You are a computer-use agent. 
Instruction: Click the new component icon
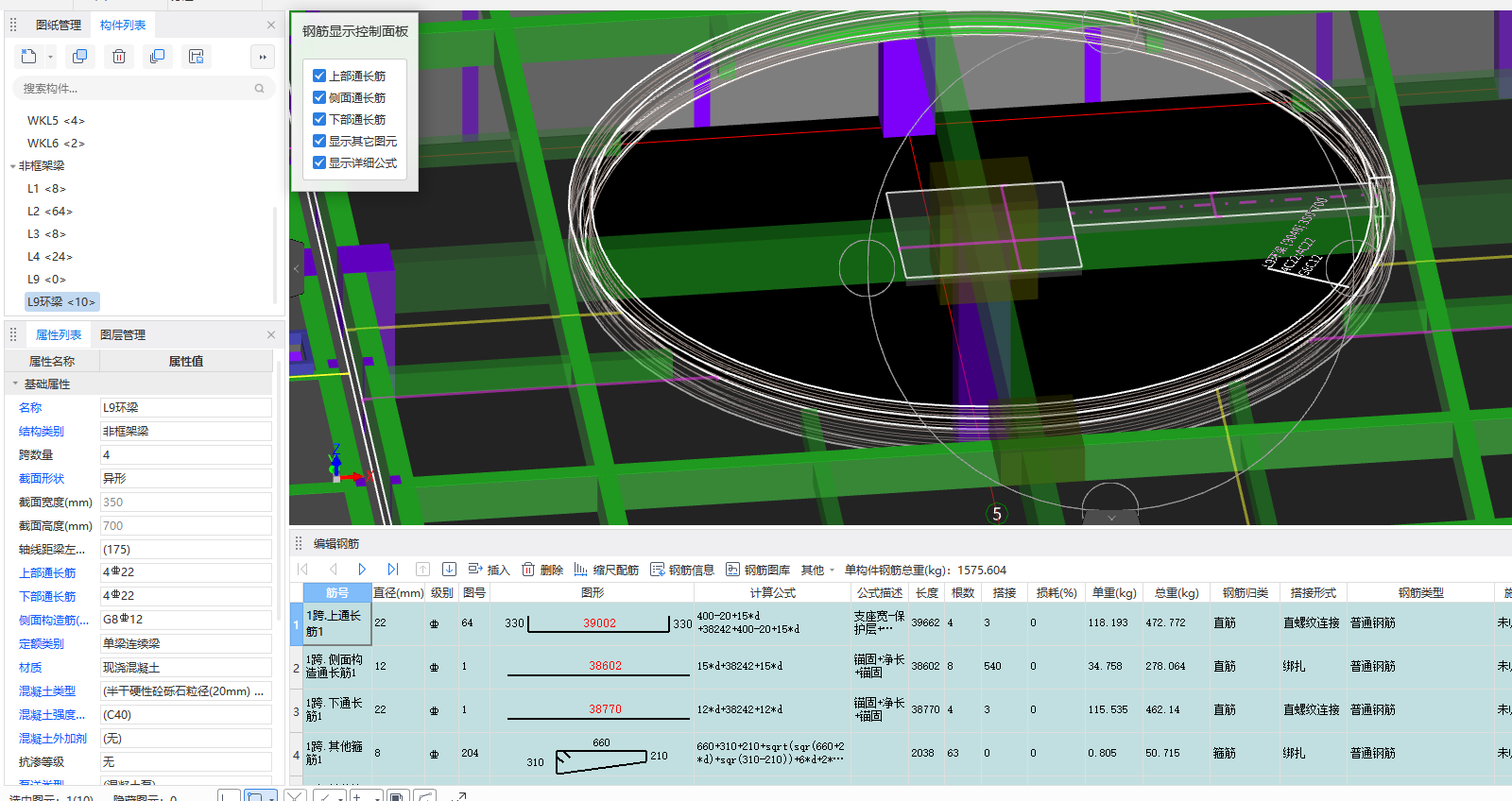click(x=28, y=57)
